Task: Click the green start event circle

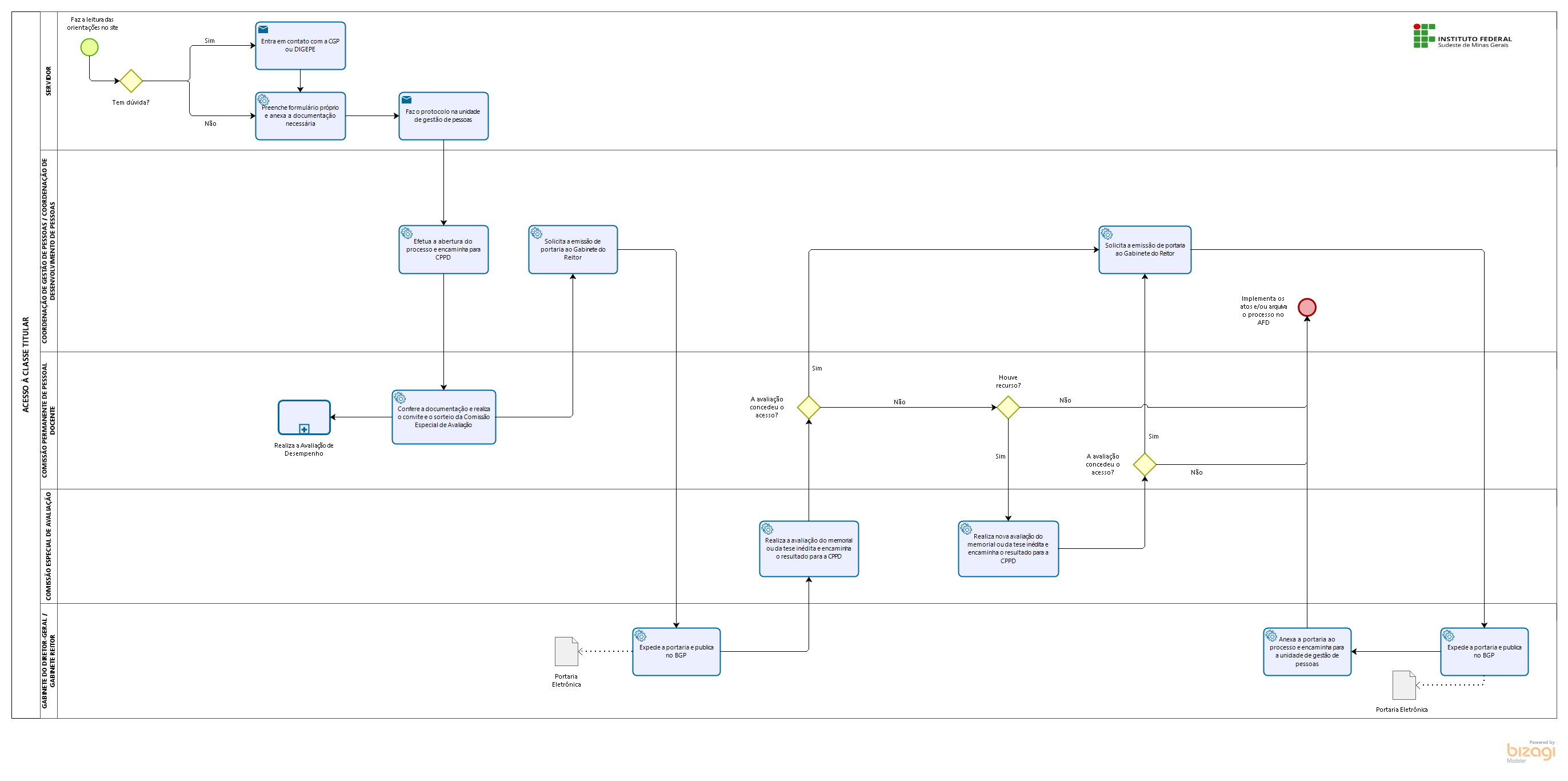Action: [90, 47]
